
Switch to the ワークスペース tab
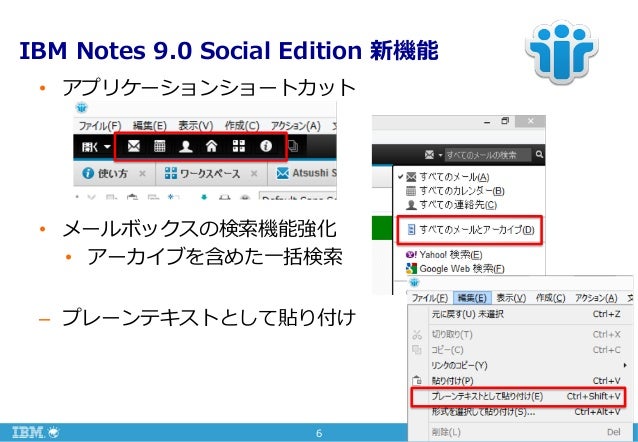point(211,174)
